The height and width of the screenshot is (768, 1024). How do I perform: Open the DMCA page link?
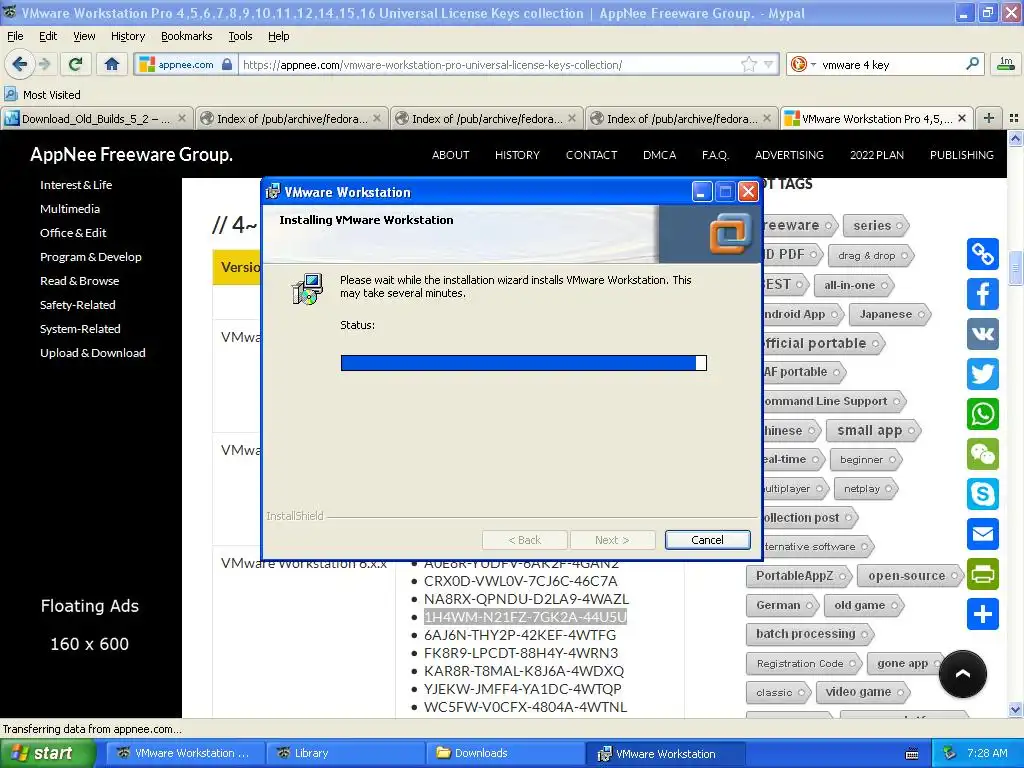(x=660, y=155)
